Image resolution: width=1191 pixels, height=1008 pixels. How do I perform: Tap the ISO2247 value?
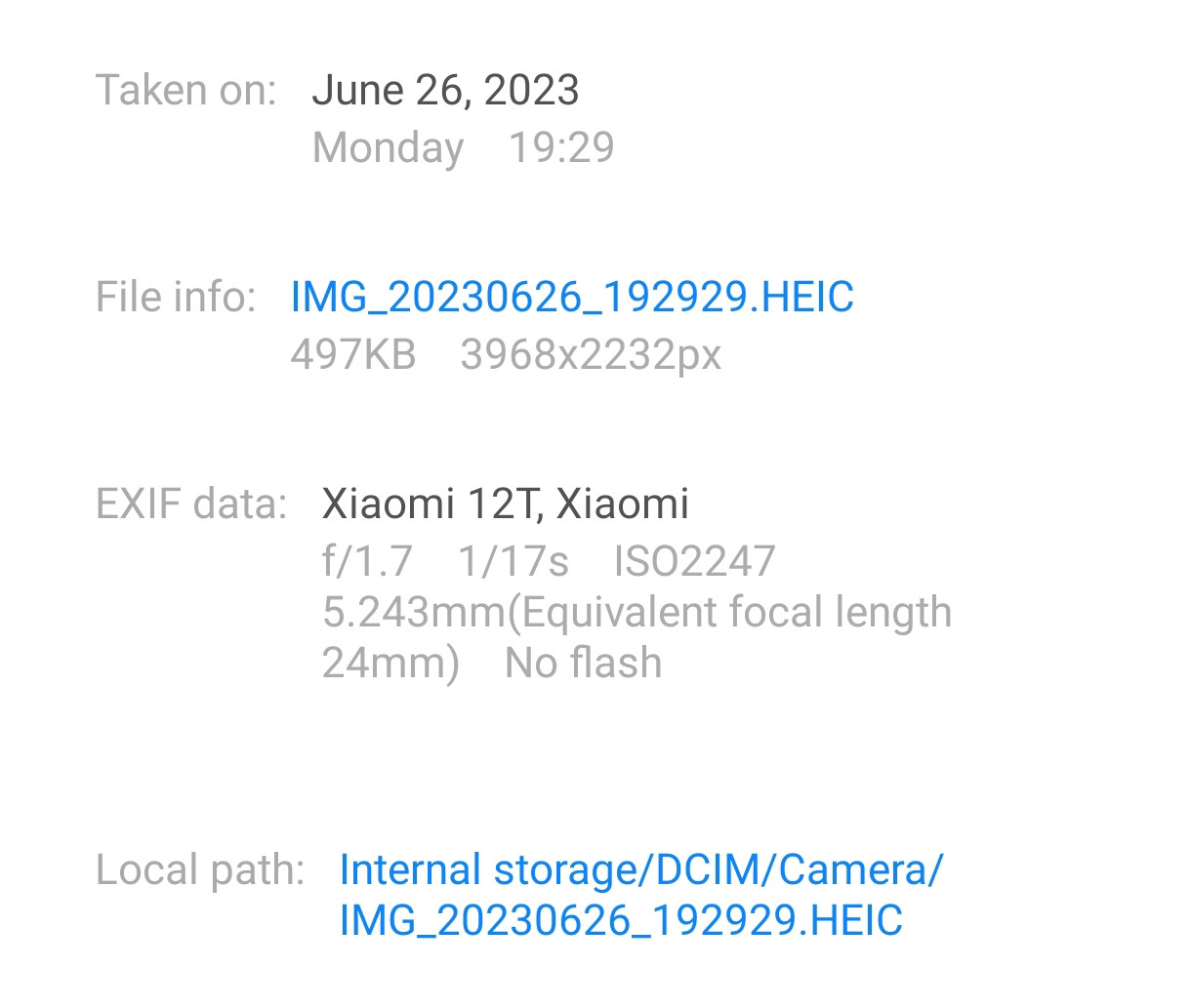click(x=694, y=562)
